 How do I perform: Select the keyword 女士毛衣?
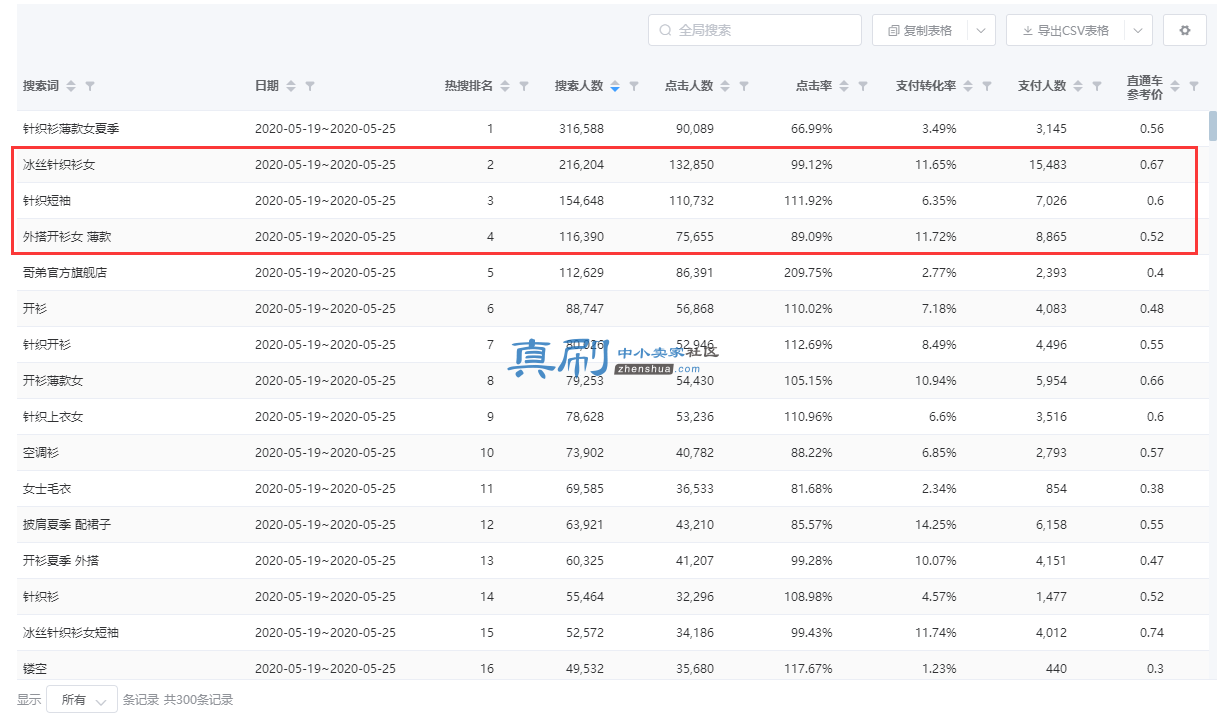tap(47, 489)
